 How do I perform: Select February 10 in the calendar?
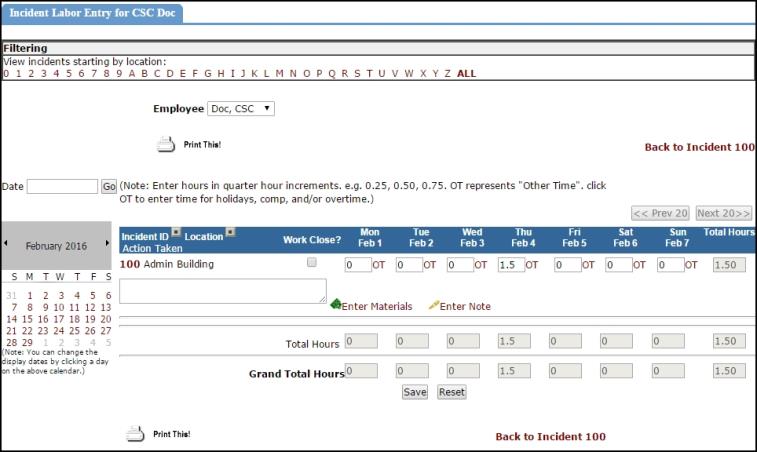tap(59, 307)
